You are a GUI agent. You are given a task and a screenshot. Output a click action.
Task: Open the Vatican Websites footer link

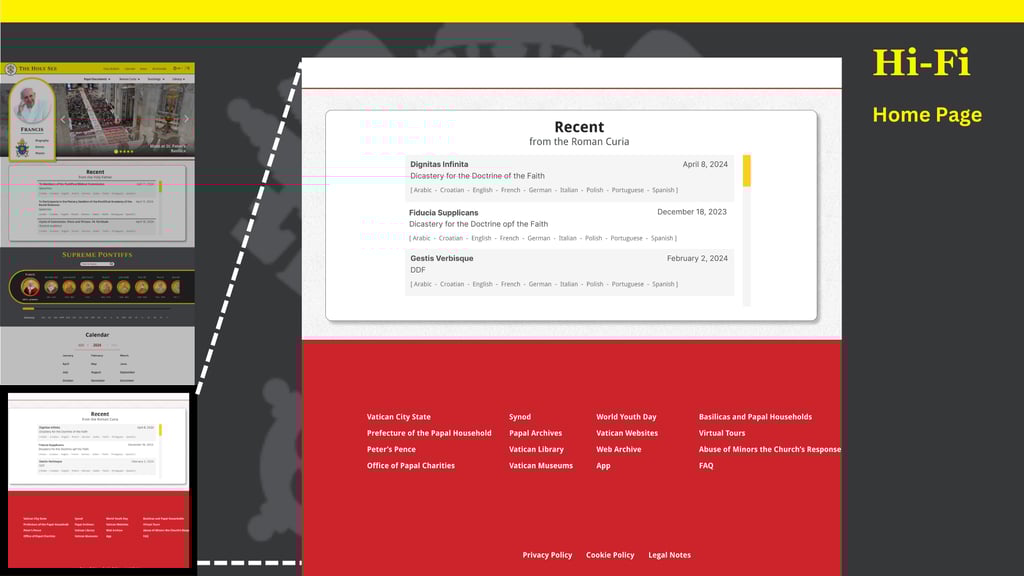click(x=627, y=433)
